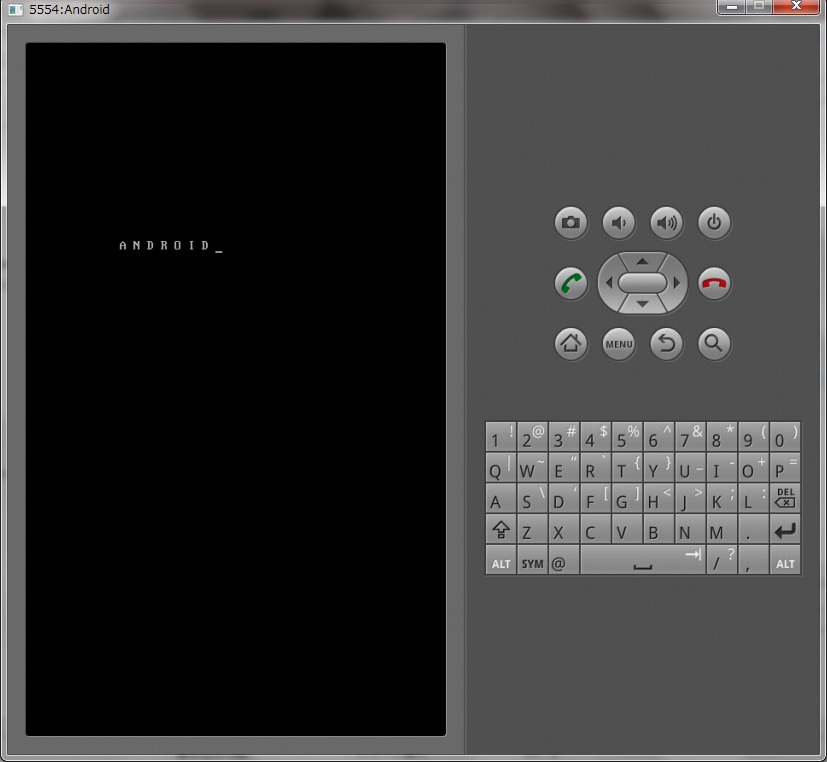The width and height of the screenshot is (827, 762).
Task: Tap the F key
Action: pyautogui.click(x=595, y=498)
